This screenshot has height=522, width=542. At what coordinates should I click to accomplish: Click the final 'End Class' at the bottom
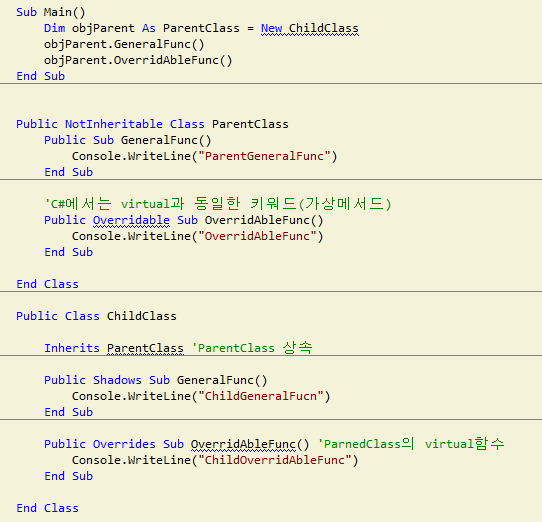(47, 508)
